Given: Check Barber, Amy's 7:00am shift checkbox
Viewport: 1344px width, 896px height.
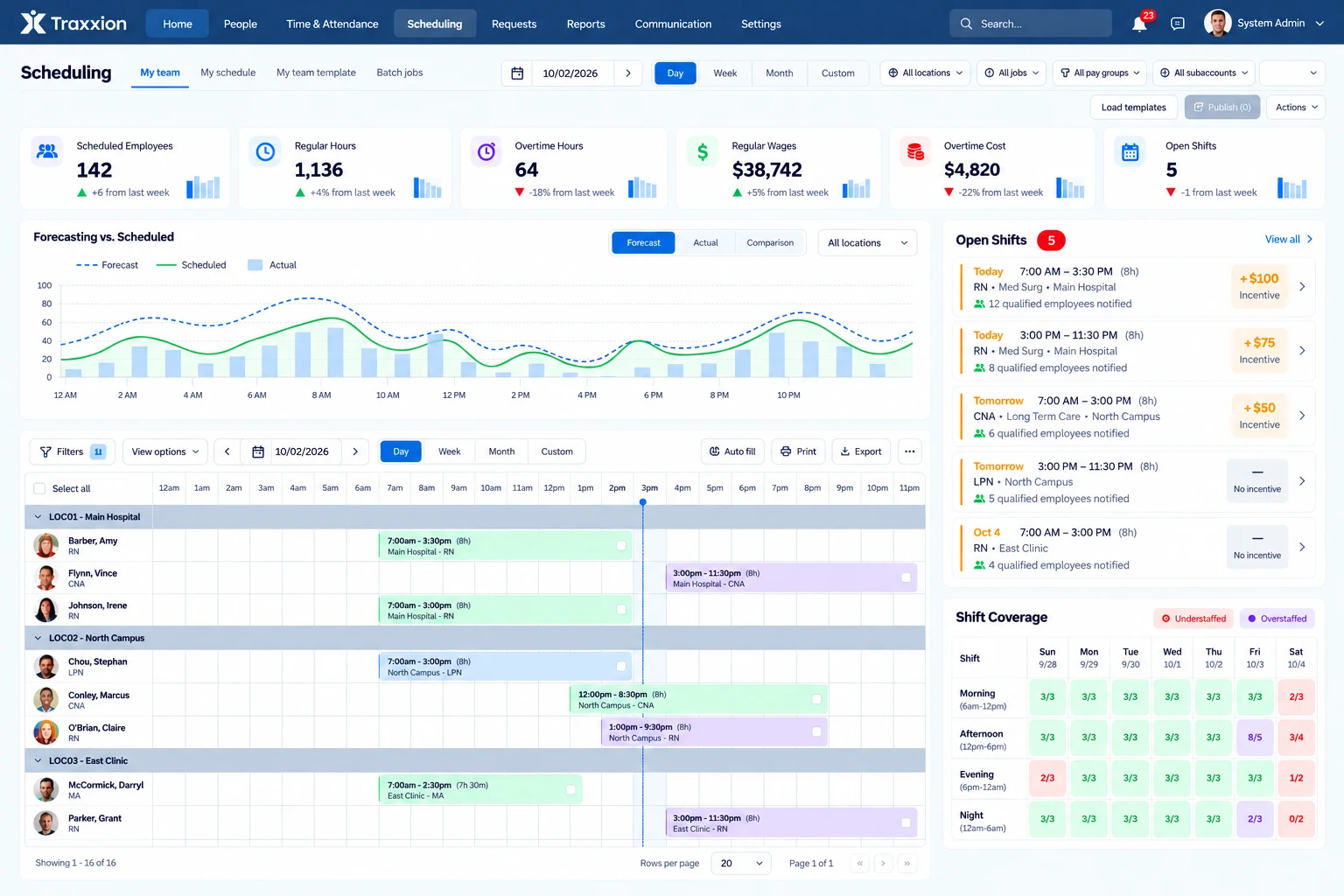Looking at the screenshot, I should point(621,546).
